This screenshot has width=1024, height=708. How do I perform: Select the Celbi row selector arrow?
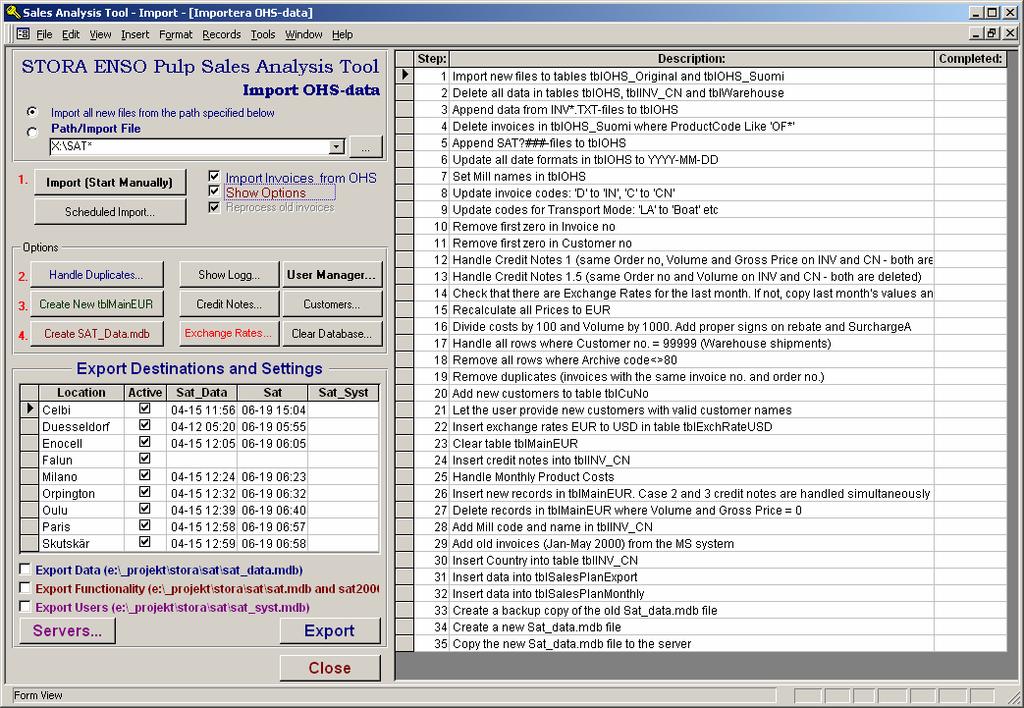pyautogui.click(x=29, y=409)
